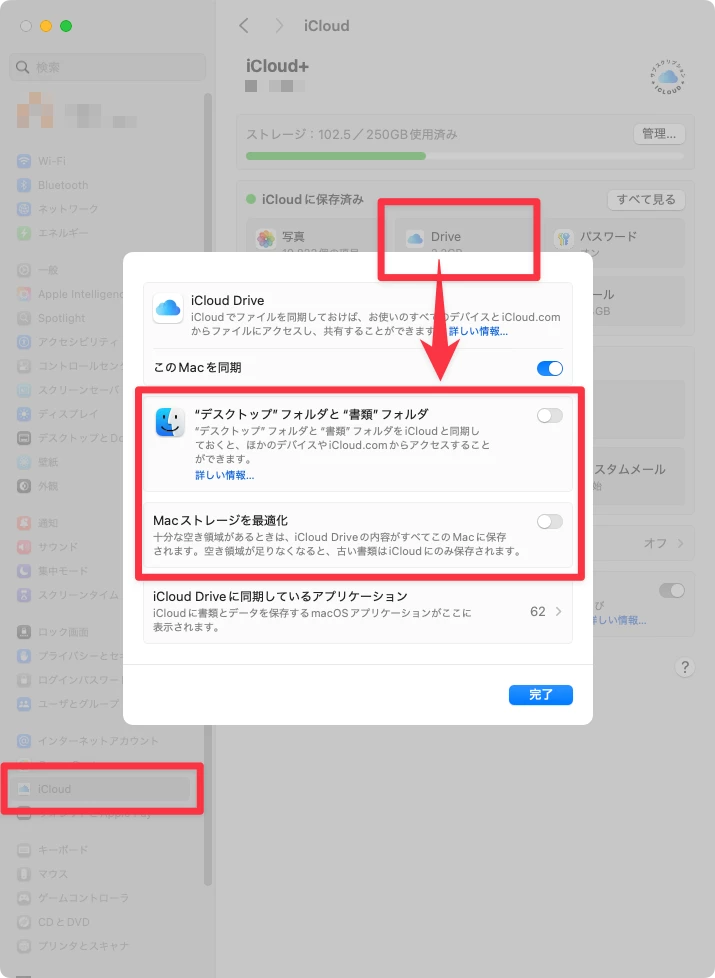Open ロック画面 settings in sidebar
The width and height of the screenshot is (715, 978).
52,632
